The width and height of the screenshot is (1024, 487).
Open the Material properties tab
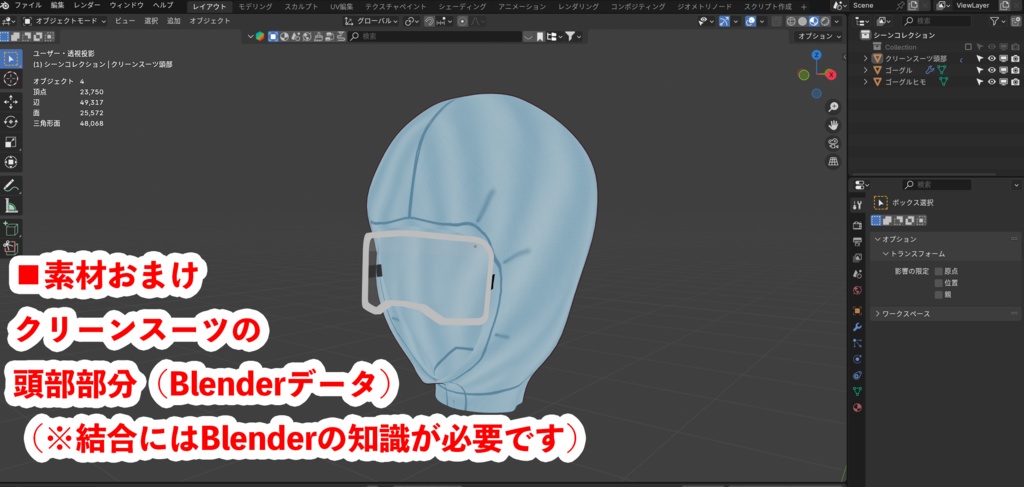(857, 407)
